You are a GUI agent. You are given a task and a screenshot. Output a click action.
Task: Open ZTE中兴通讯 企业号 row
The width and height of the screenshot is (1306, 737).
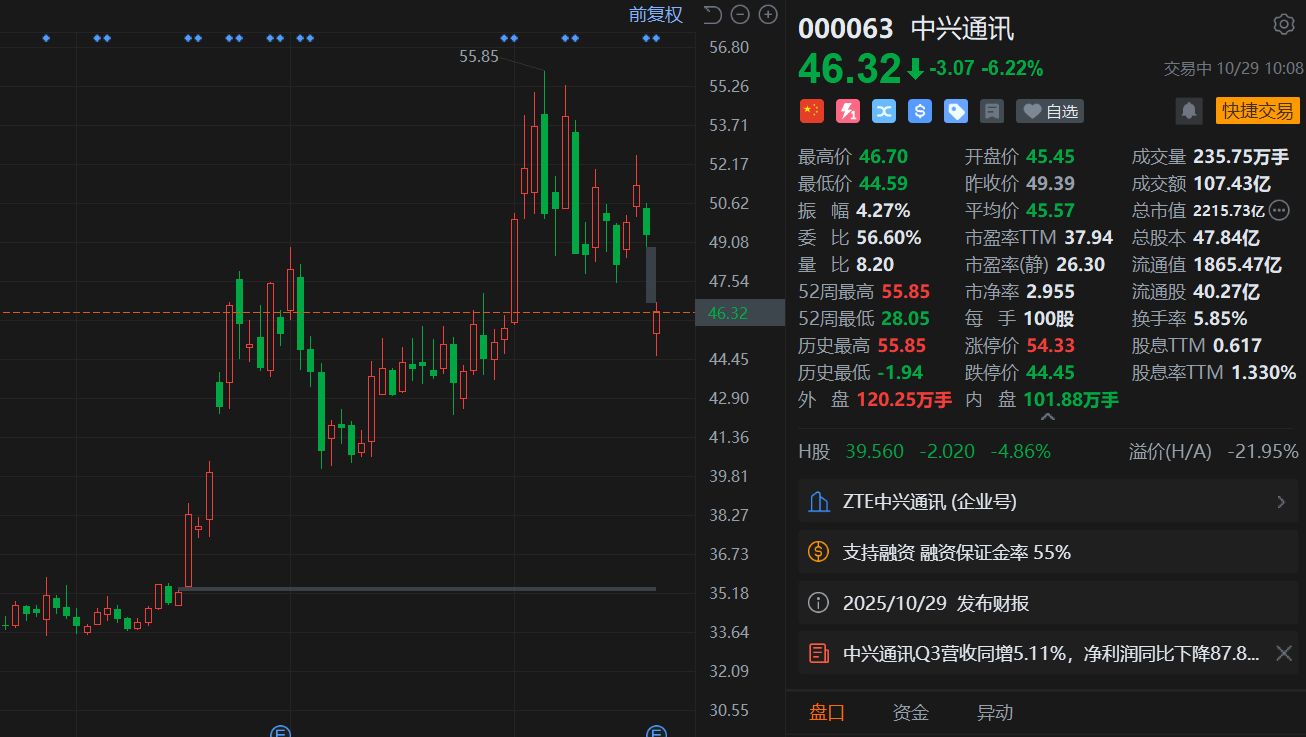tap(1047, 502)
